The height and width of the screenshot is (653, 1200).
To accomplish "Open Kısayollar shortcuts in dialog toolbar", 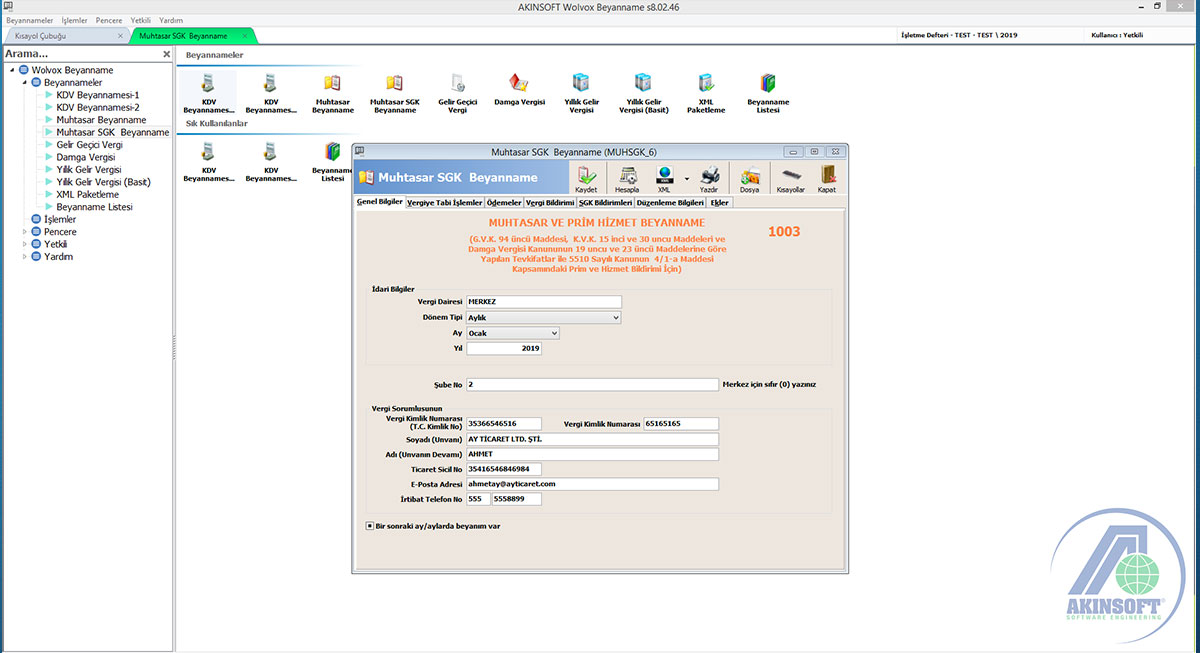I will tap(790, 177).
